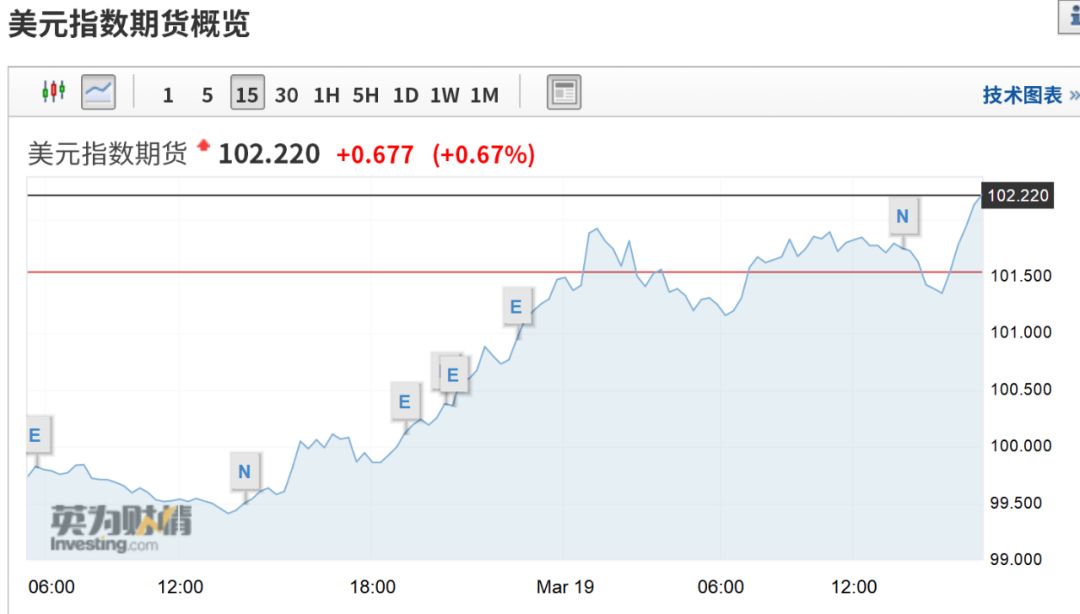Choose the 1M monthly timeframe
1080x614 pixels.
tap(484, 95)
